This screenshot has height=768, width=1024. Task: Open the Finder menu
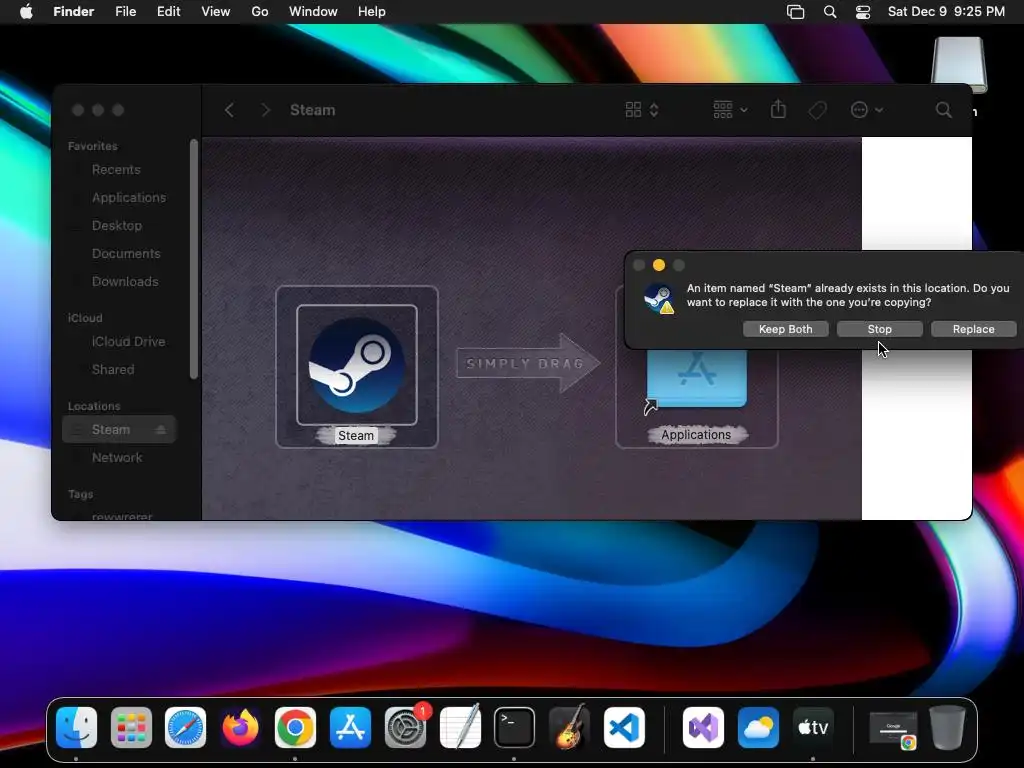click(74, 12)
